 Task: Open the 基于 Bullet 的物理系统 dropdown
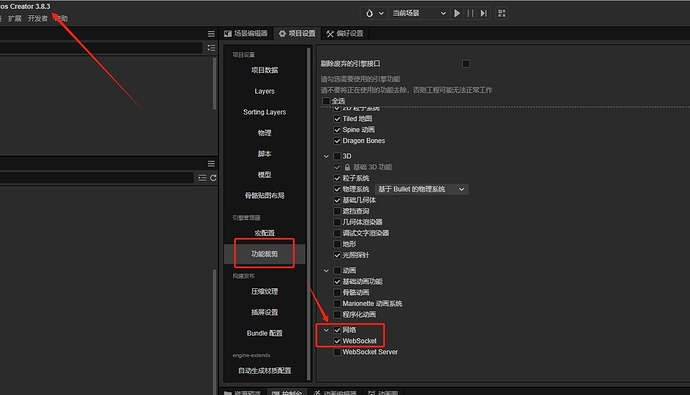[x=422, y=189]
